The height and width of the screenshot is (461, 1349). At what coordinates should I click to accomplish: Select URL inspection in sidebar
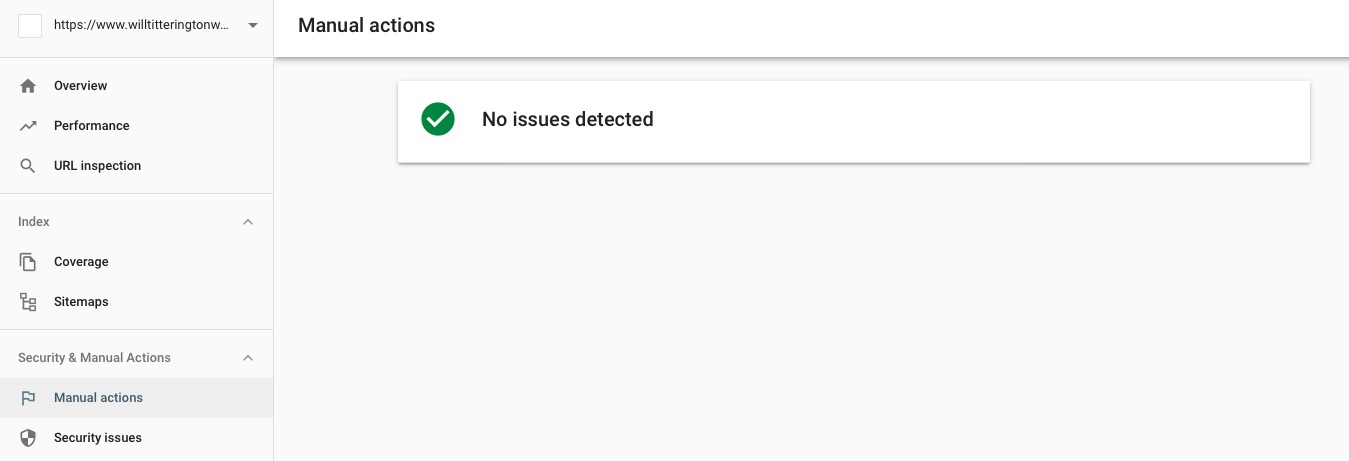point(98,166)
